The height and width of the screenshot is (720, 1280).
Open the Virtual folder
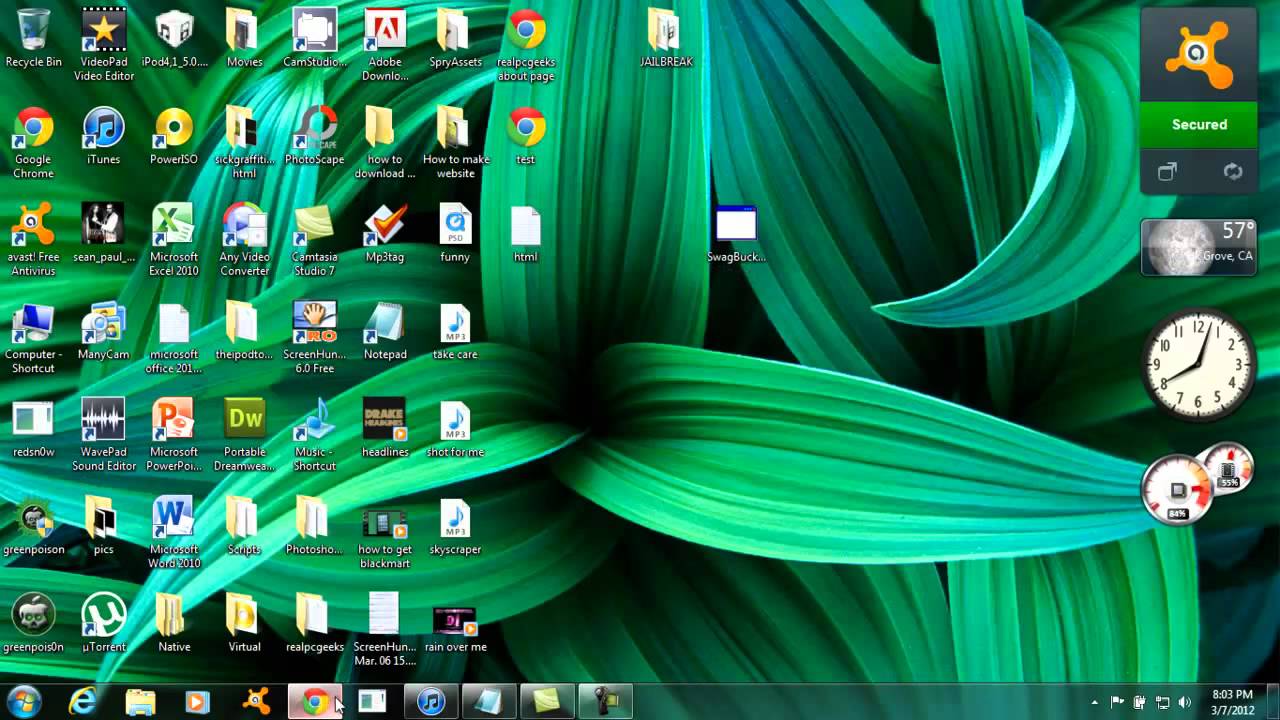click(x=244, y=624)
